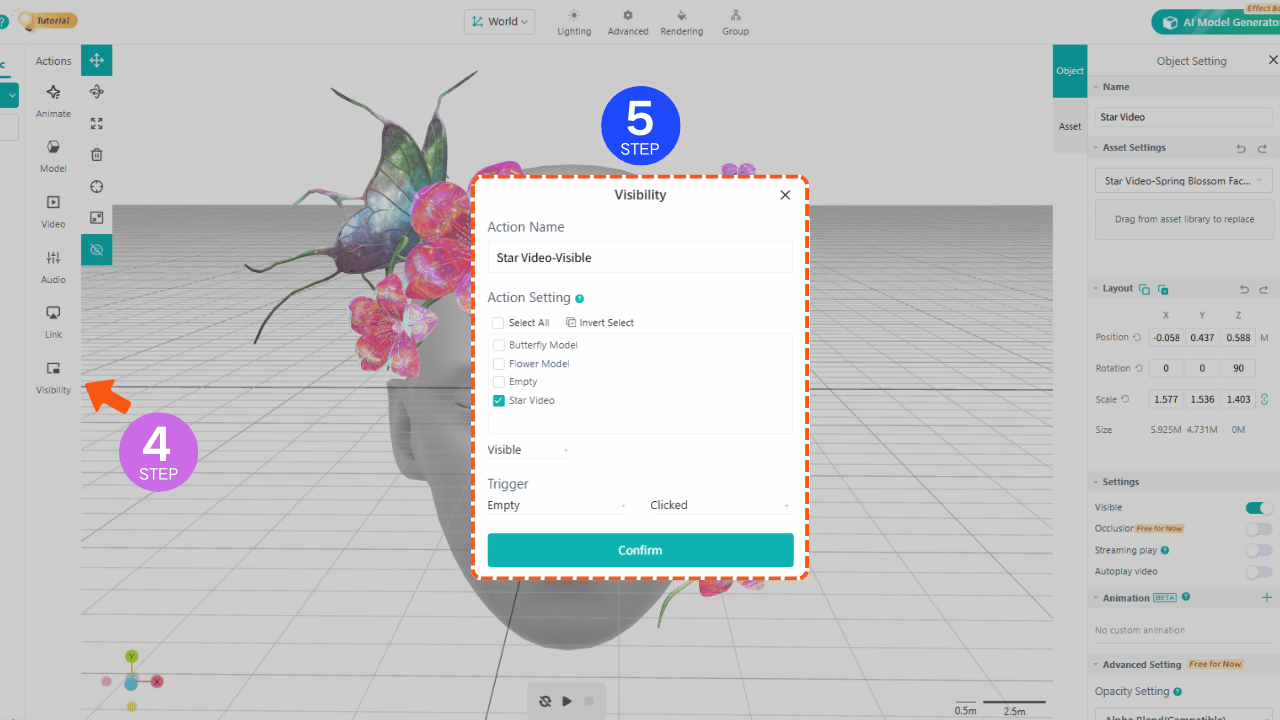Uncheck the Star Video checkbox
The height and width of the screenshot is (720, 1280).
click(498, 400)
